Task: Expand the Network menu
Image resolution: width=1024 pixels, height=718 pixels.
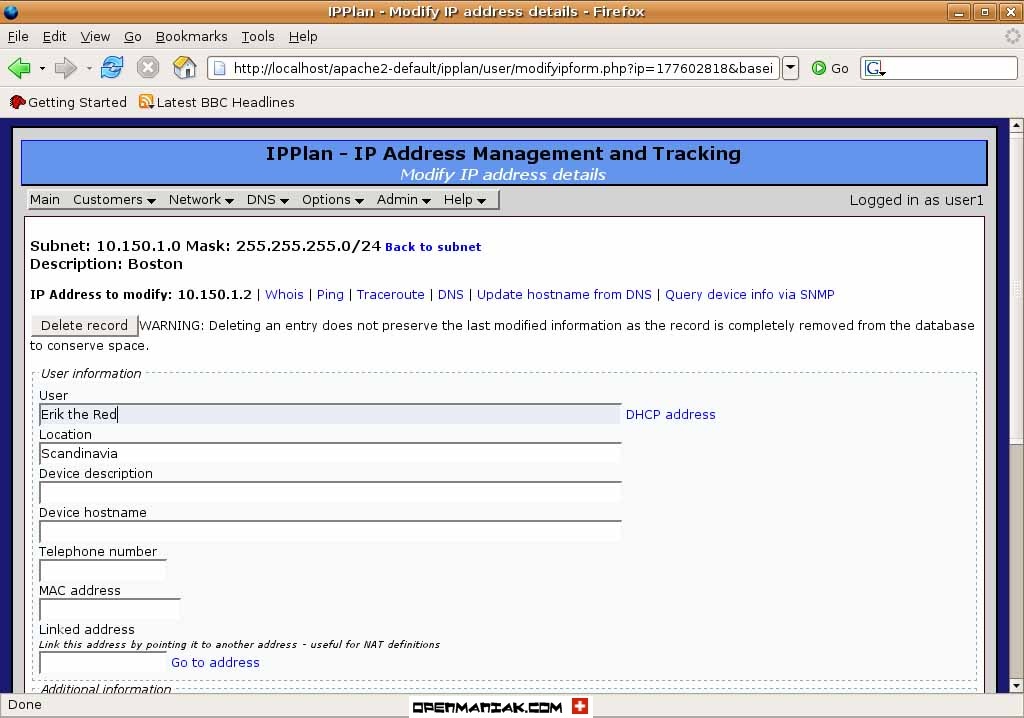Action: click(x=201, y=200)
